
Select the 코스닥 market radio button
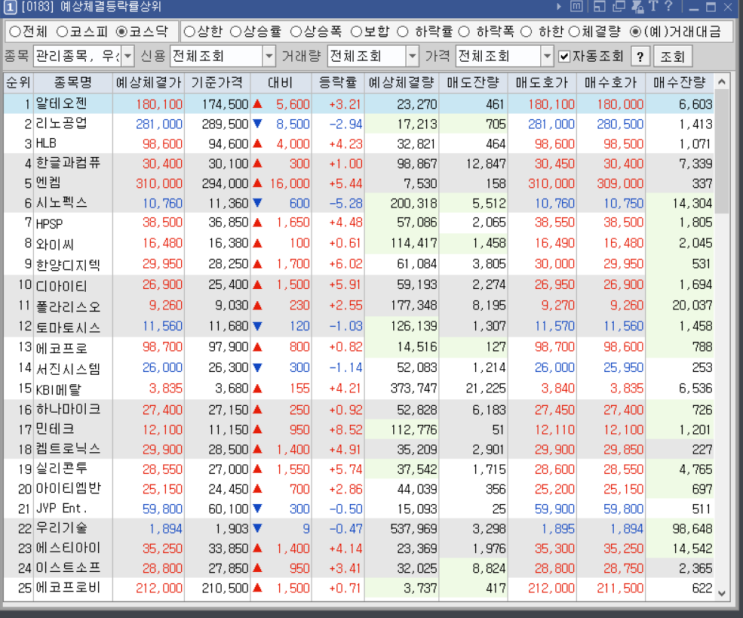point(142,32)
